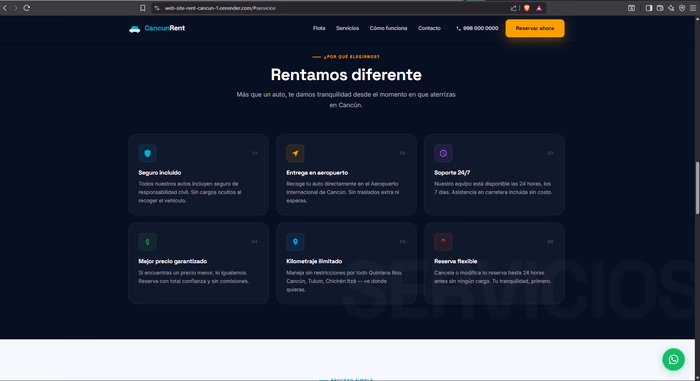Open Brave Rewards triangle icon
This screenshot has width=700, height=381.
coord(539,8)
